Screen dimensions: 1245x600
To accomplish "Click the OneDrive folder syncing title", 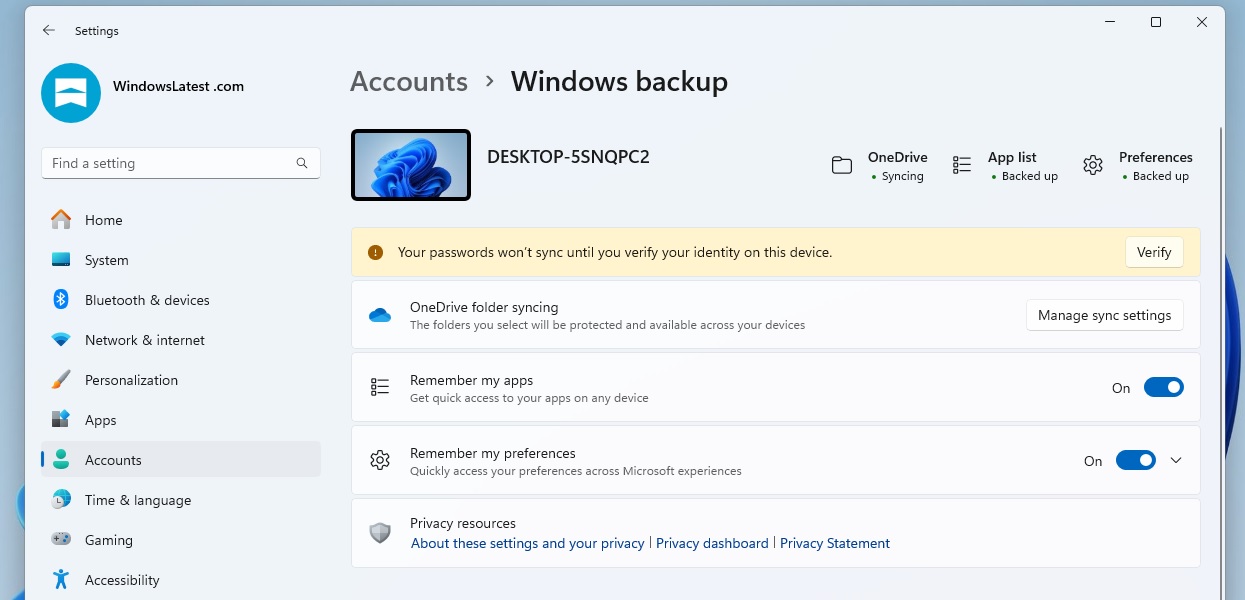I will pyautogui.click(x=484, y=307).
